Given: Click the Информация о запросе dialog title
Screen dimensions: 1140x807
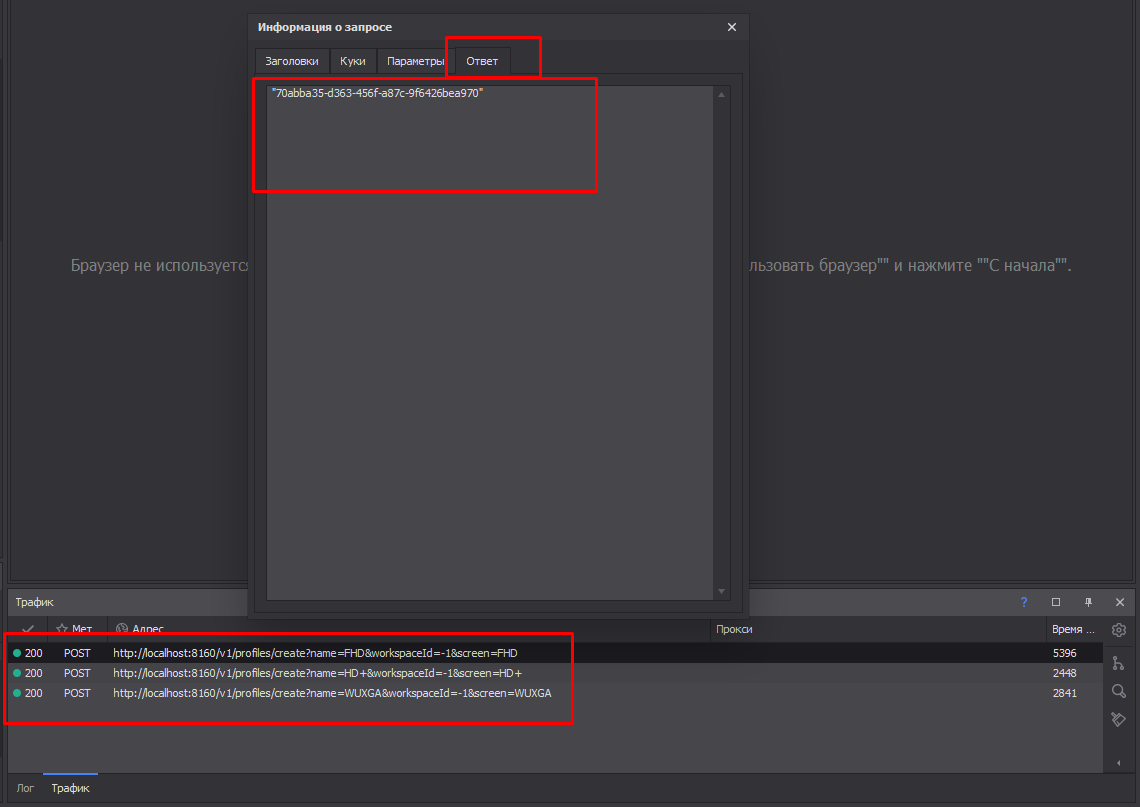Looking at the screenshot, I should (x=324, y=27).
